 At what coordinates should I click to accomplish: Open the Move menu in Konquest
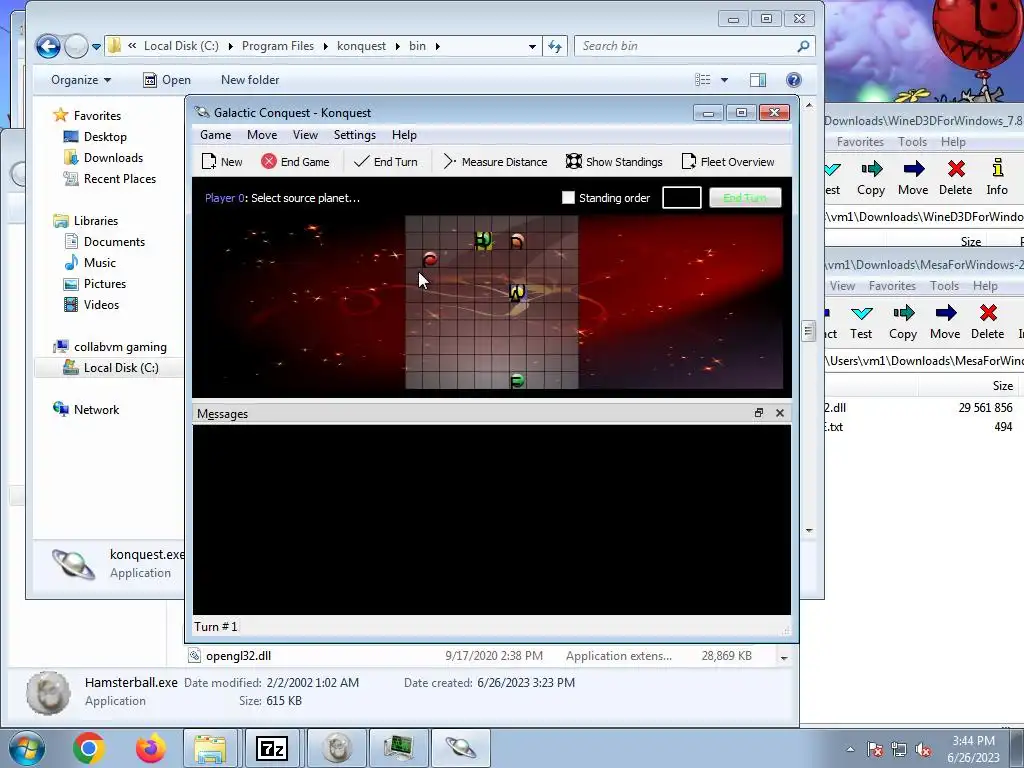pyautogui.click(x=262, y=135)
